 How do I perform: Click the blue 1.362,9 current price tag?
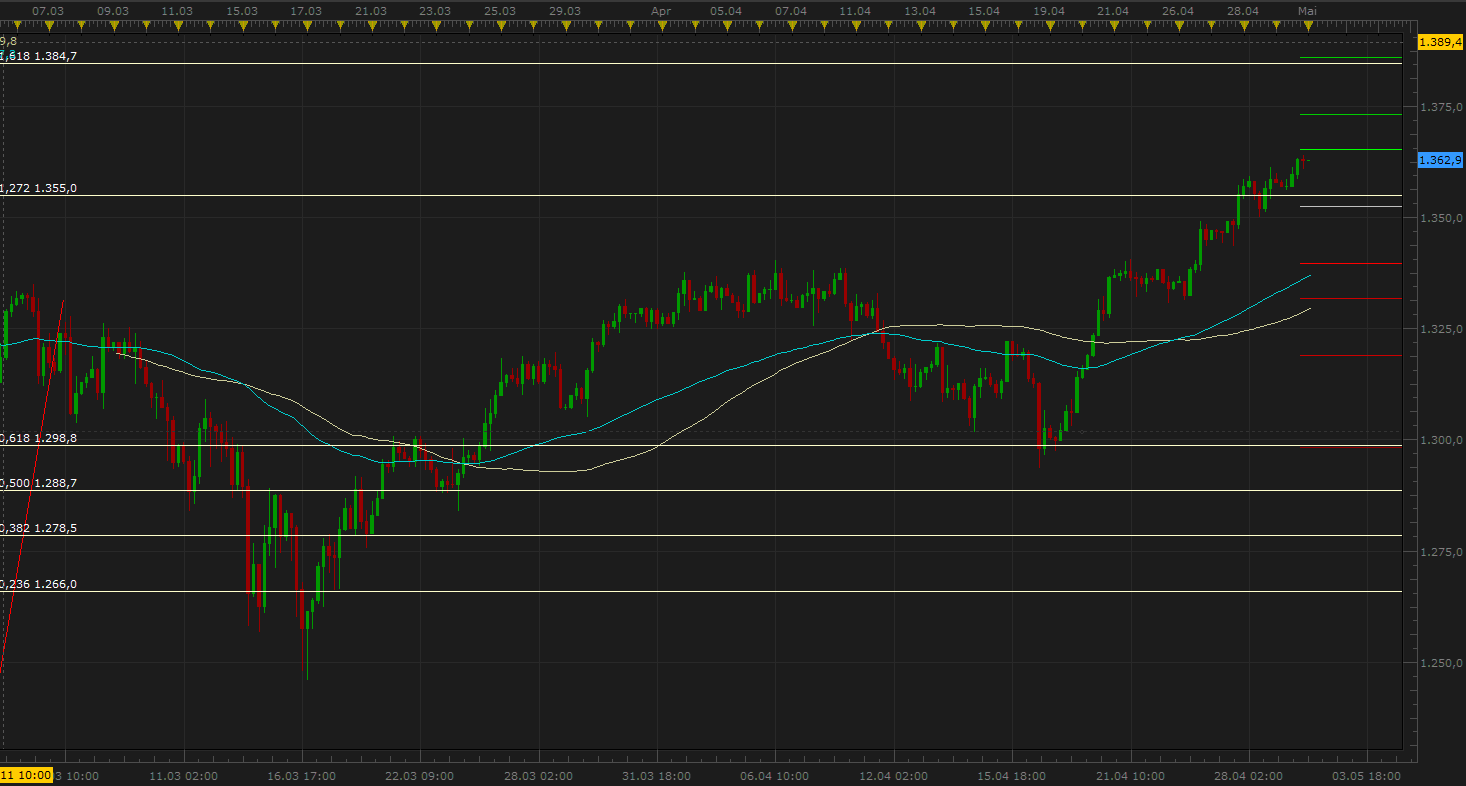[1440, 160]
